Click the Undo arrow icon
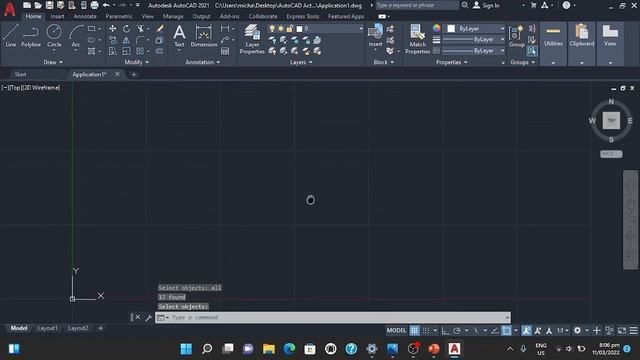Viewport: 640px width, 360px height. [106, 5]
